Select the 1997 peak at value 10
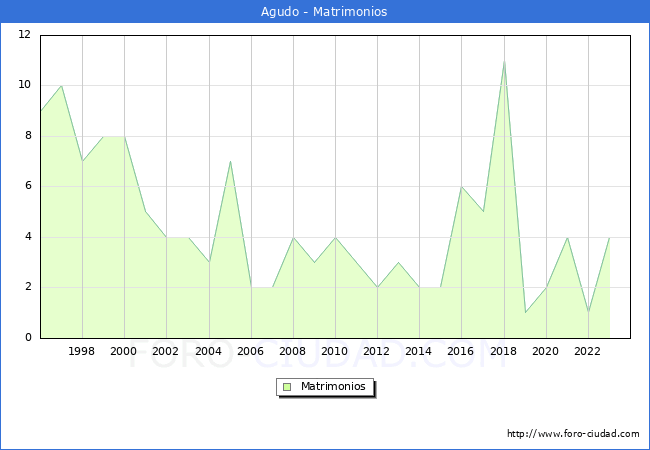The image size is (650, 450). click(x=61, y=86)
